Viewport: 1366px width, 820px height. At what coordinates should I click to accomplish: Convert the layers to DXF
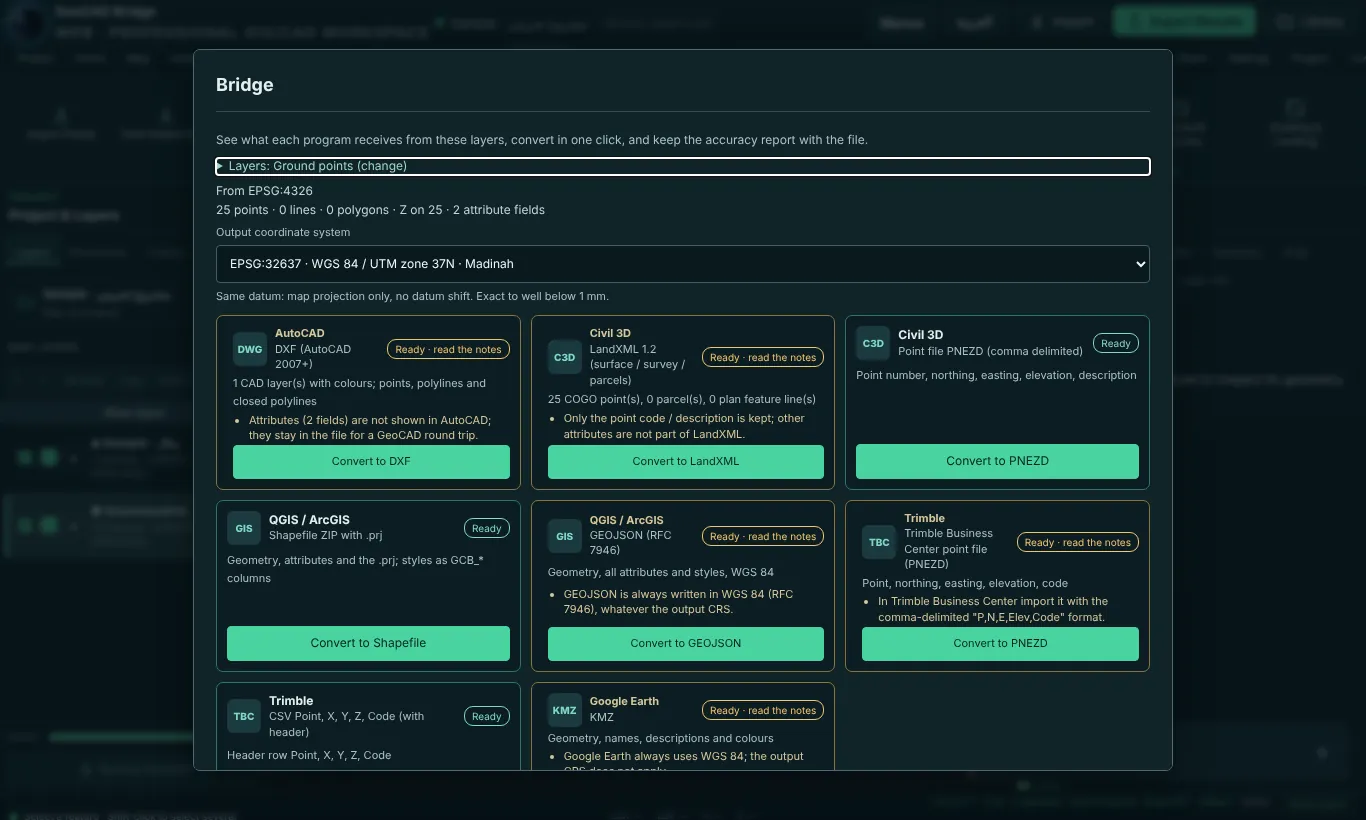click(371, 462)
